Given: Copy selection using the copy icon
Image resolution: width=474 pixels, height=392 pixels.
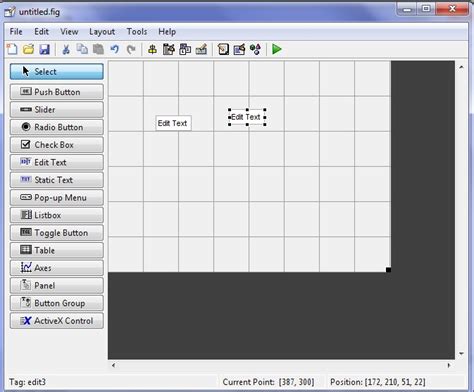Looking at the screenshot, I should (x=82, y=49).
